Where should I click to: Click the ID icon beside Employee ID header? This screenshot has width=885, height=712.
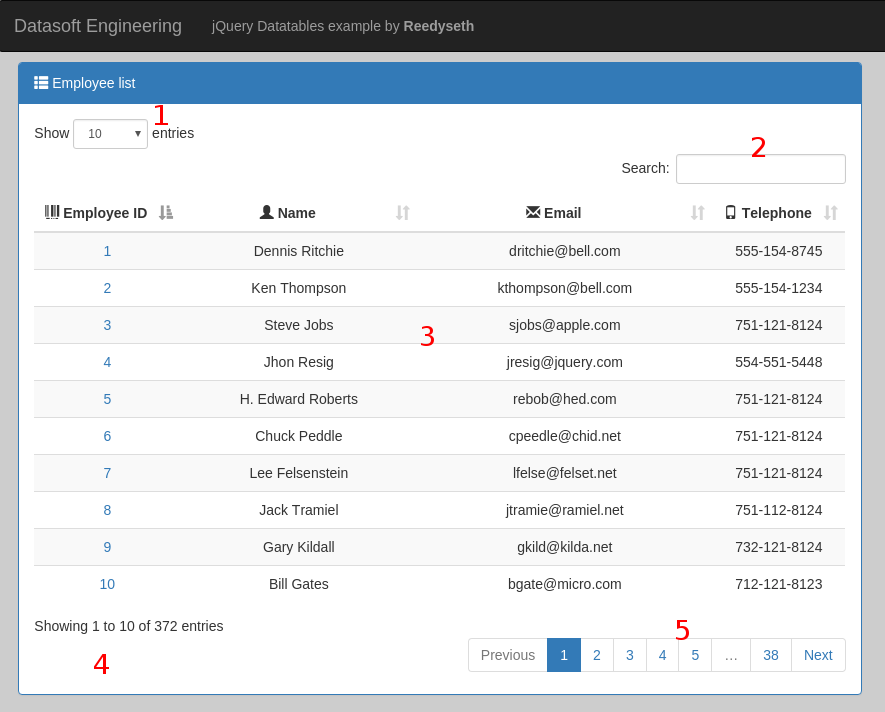(53, 212)
